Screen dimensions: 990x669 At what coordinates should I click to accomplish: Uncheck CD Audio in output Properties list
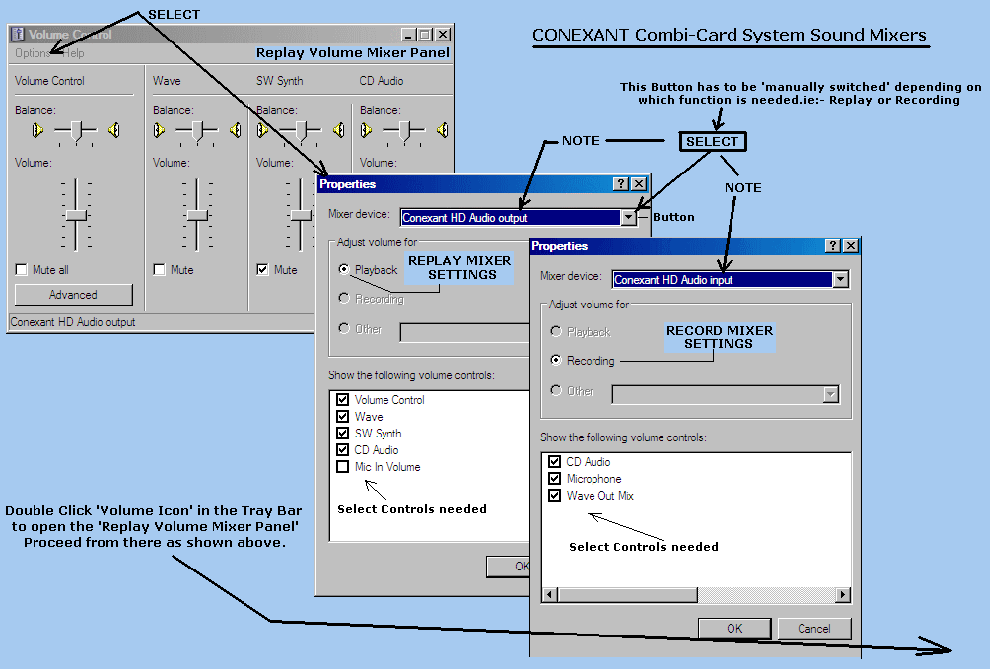coord(343,449)
